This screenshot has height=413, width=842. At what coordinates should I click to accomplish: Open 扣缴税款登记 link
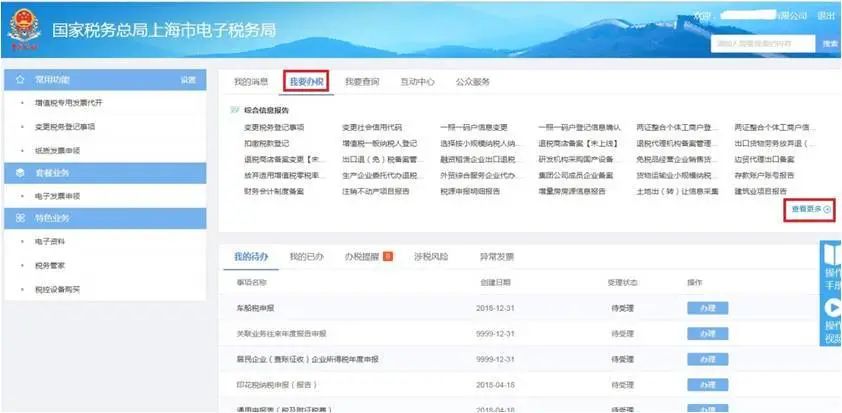[x=266, y=143]
